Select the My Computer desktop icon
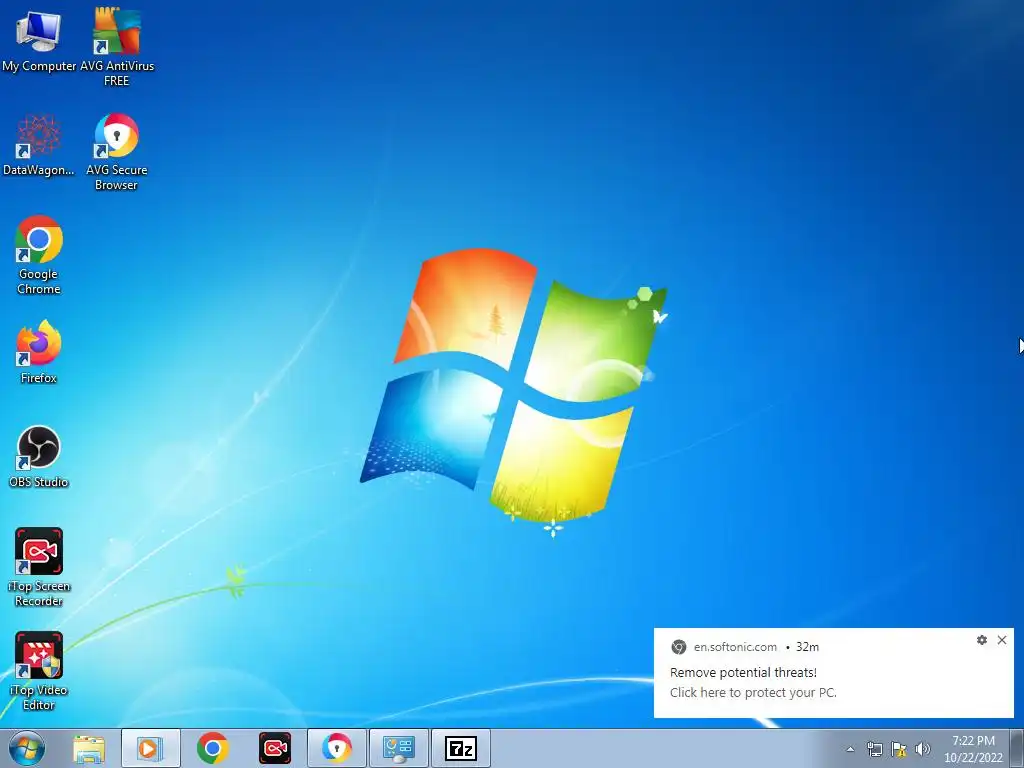 39,40
